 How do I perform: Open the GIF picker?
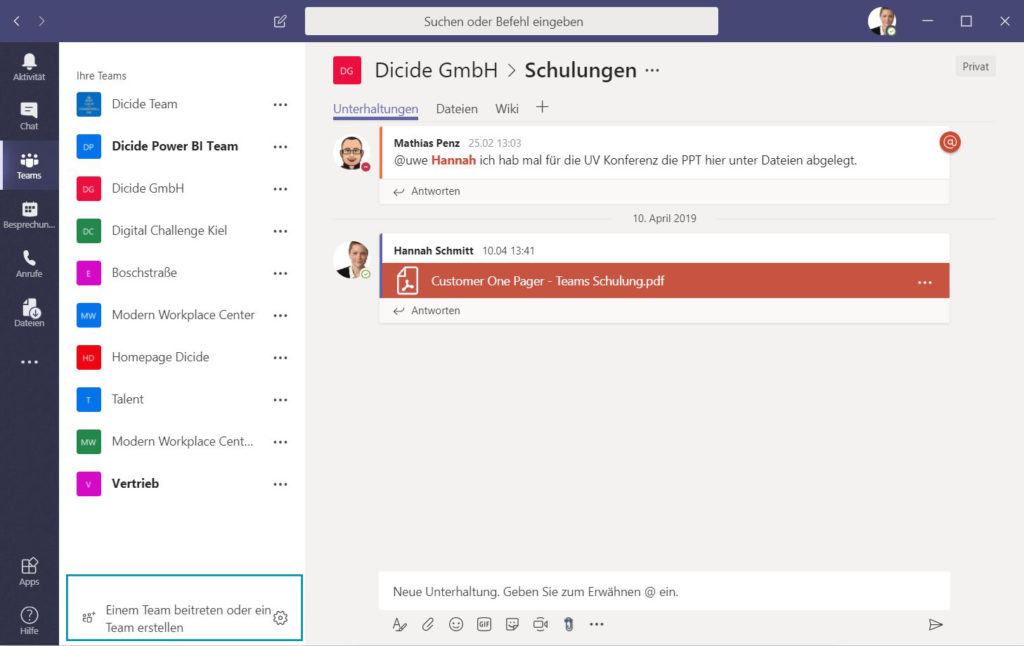click(x=484, y=624)
